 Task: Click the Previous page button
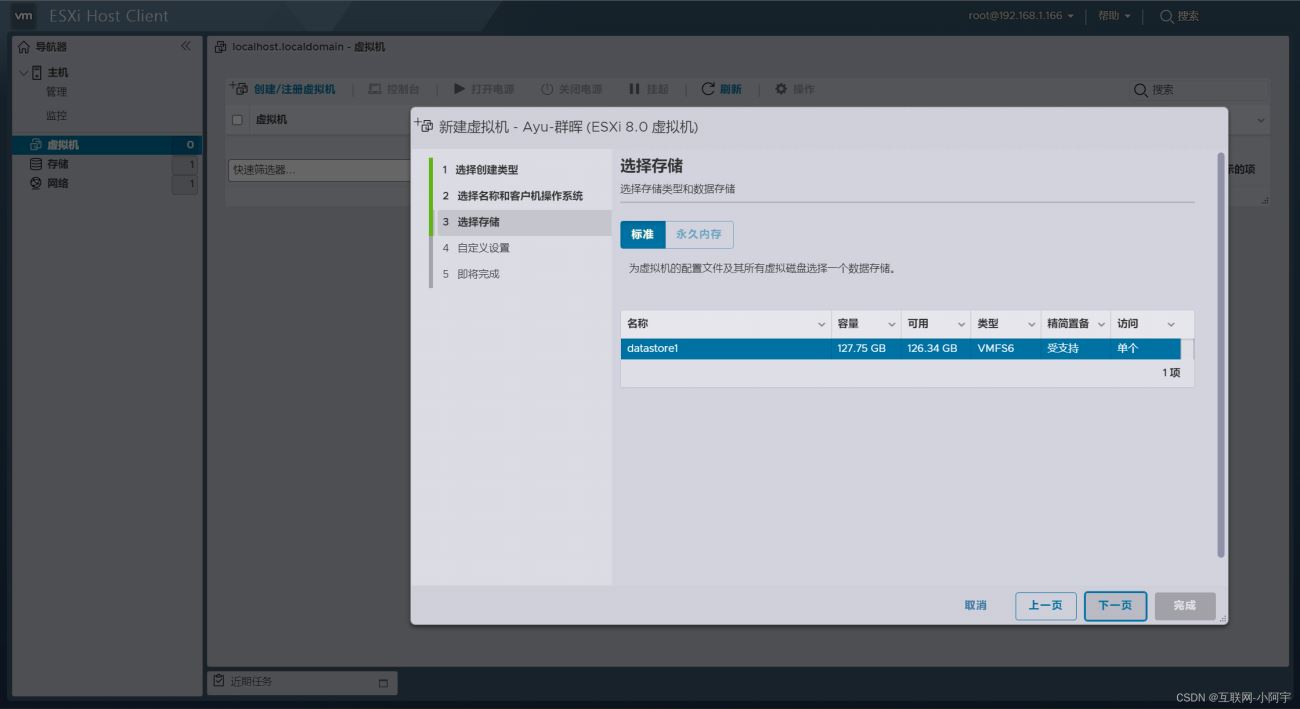click(1046, 606)
